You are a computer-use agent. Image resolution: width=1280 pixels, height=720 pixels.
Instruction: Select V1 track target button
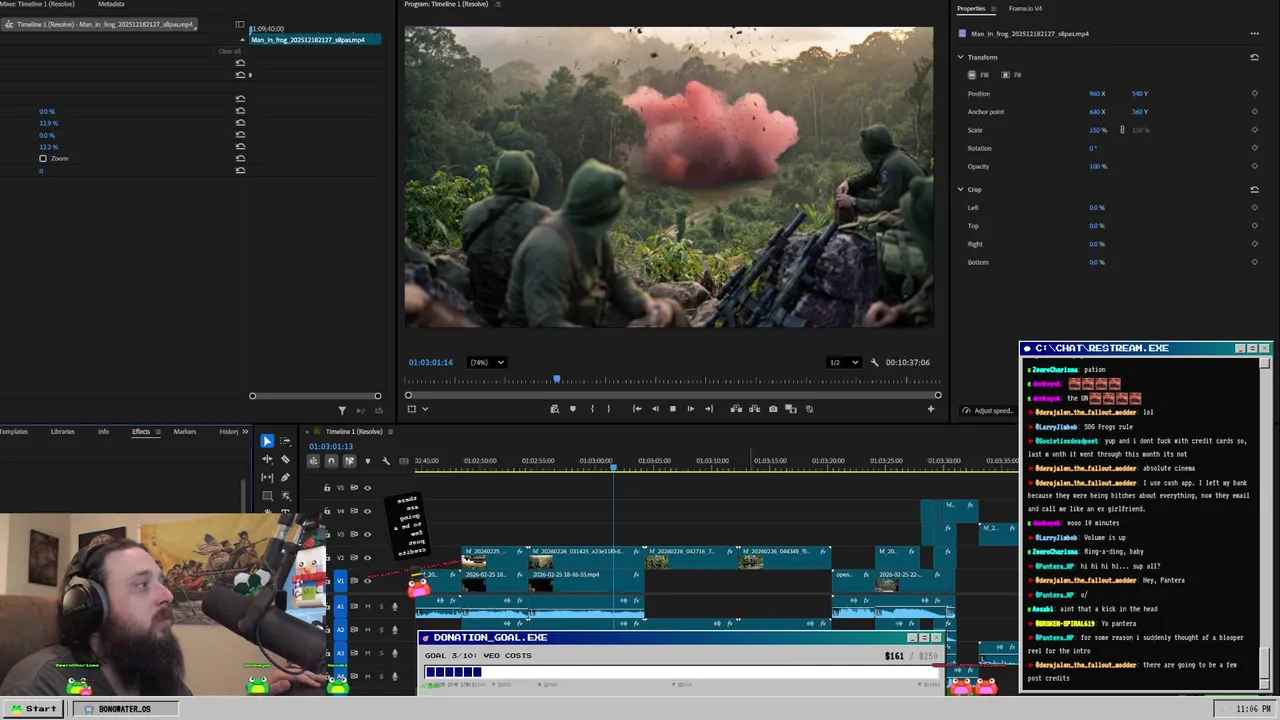340,581
